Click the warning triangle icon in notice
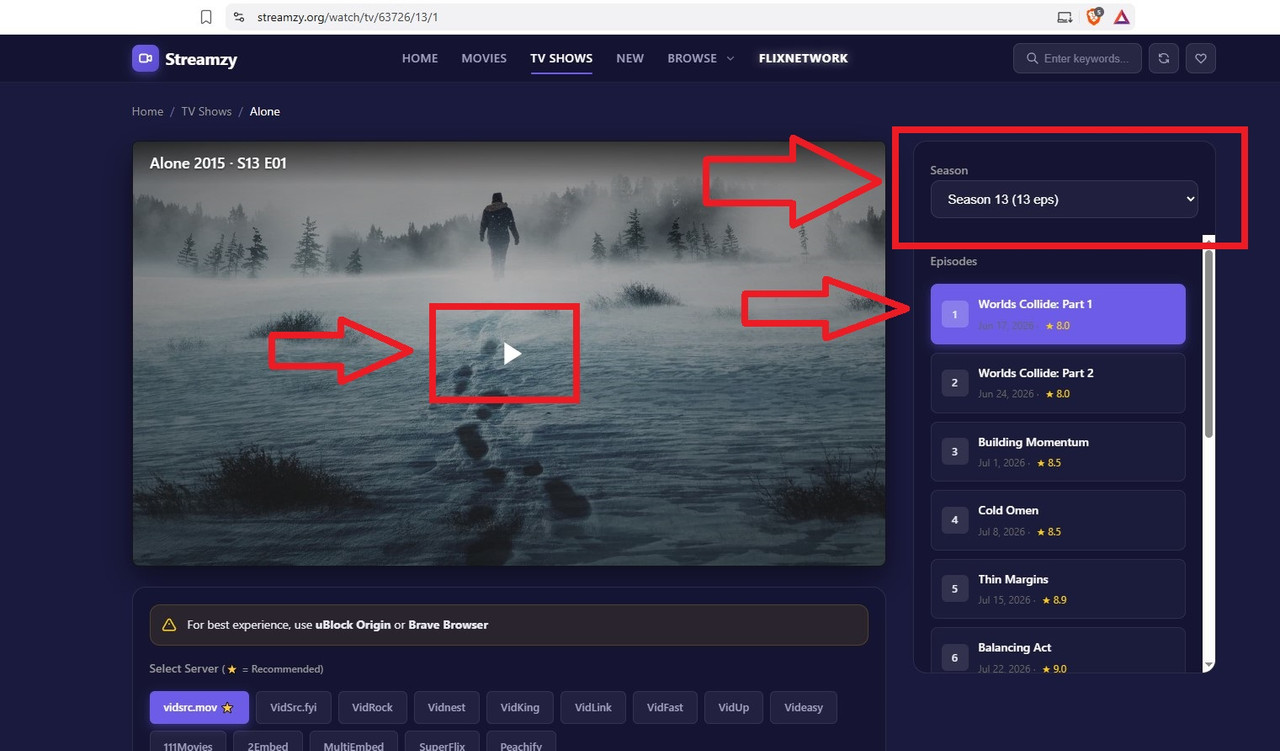Viewport: 1280px width, 751px height. pyautogui.click(x=169, y=625)
